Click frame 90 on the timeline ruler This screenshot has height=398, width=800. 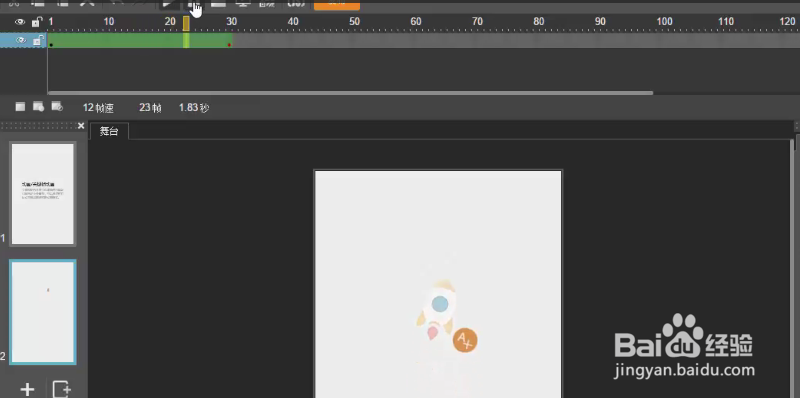(601, 21)
